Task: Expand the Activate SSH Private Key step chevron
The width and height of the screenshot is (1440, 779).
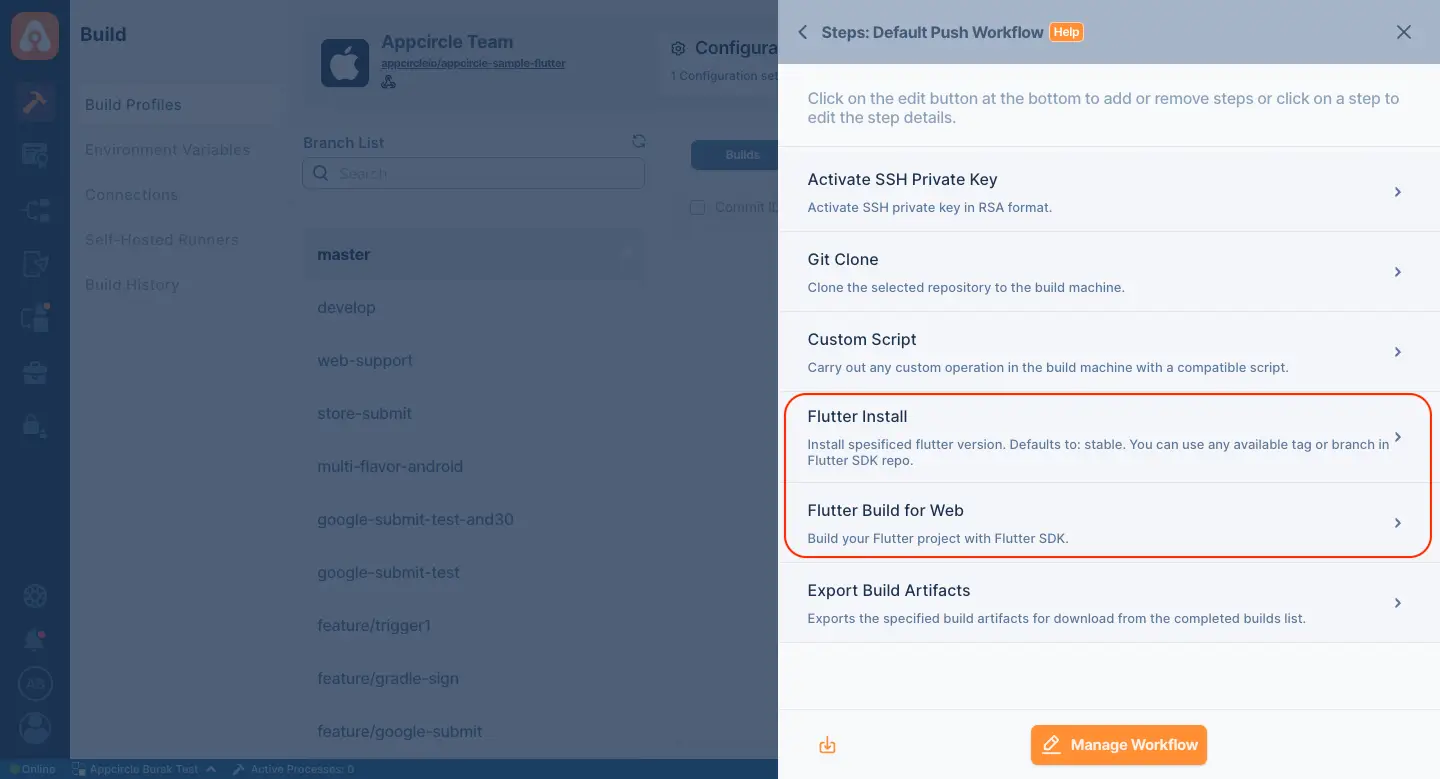Action: (x=1398, y=192)
